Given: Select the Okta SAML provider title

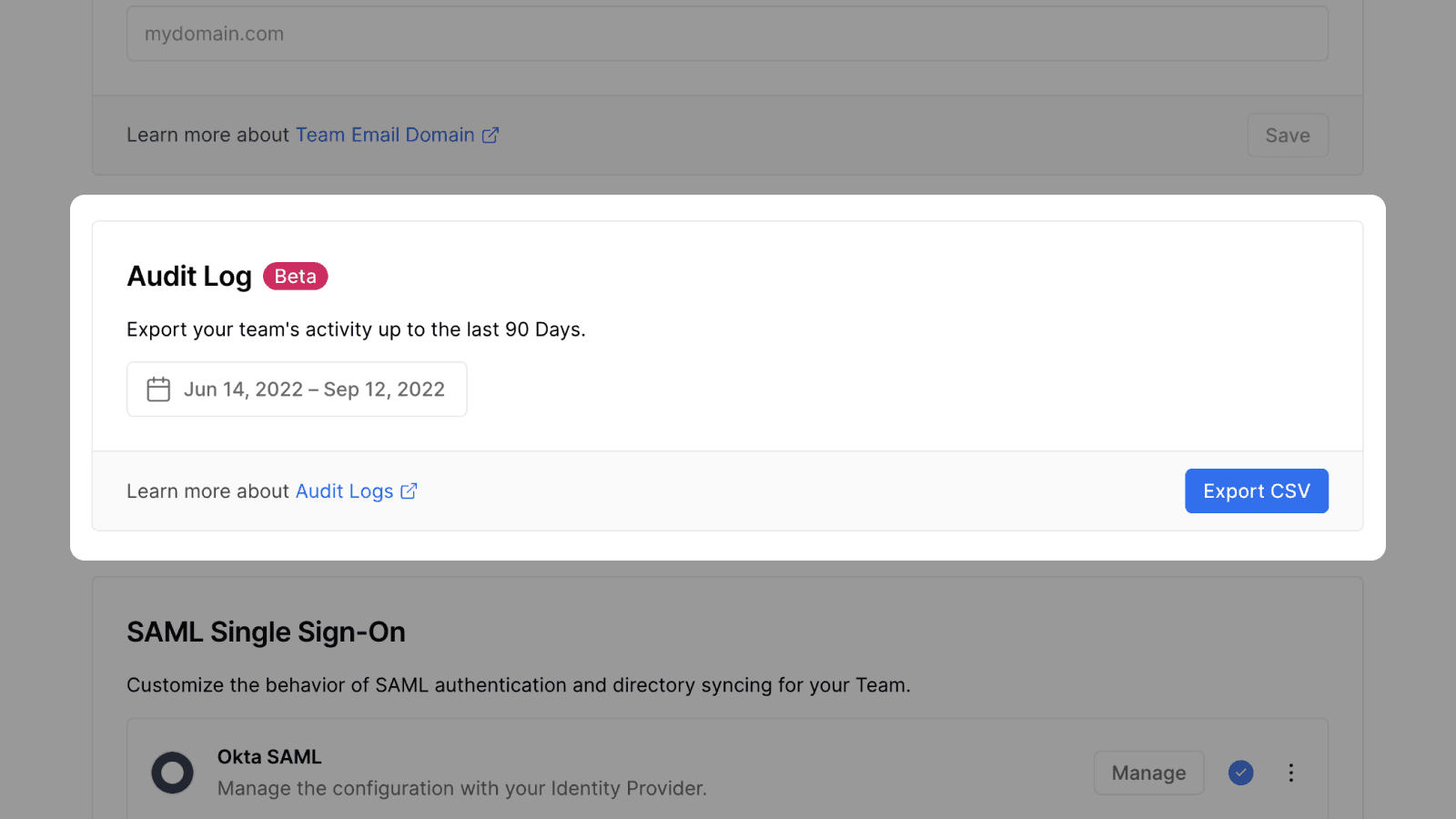Looking at the screenshot, I should (269, 757).
